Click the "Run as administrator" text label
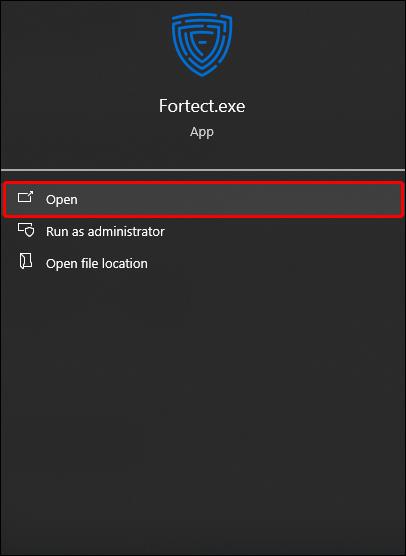 tap(105, 232)
